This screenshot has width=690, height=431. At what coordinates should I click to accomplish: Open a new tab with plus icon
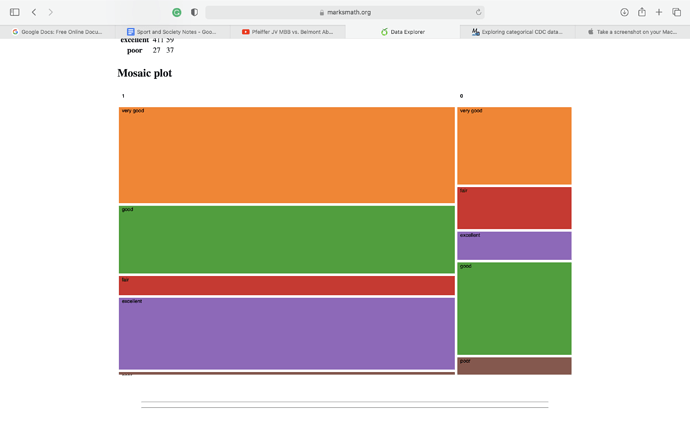click(x=659, y=12)
